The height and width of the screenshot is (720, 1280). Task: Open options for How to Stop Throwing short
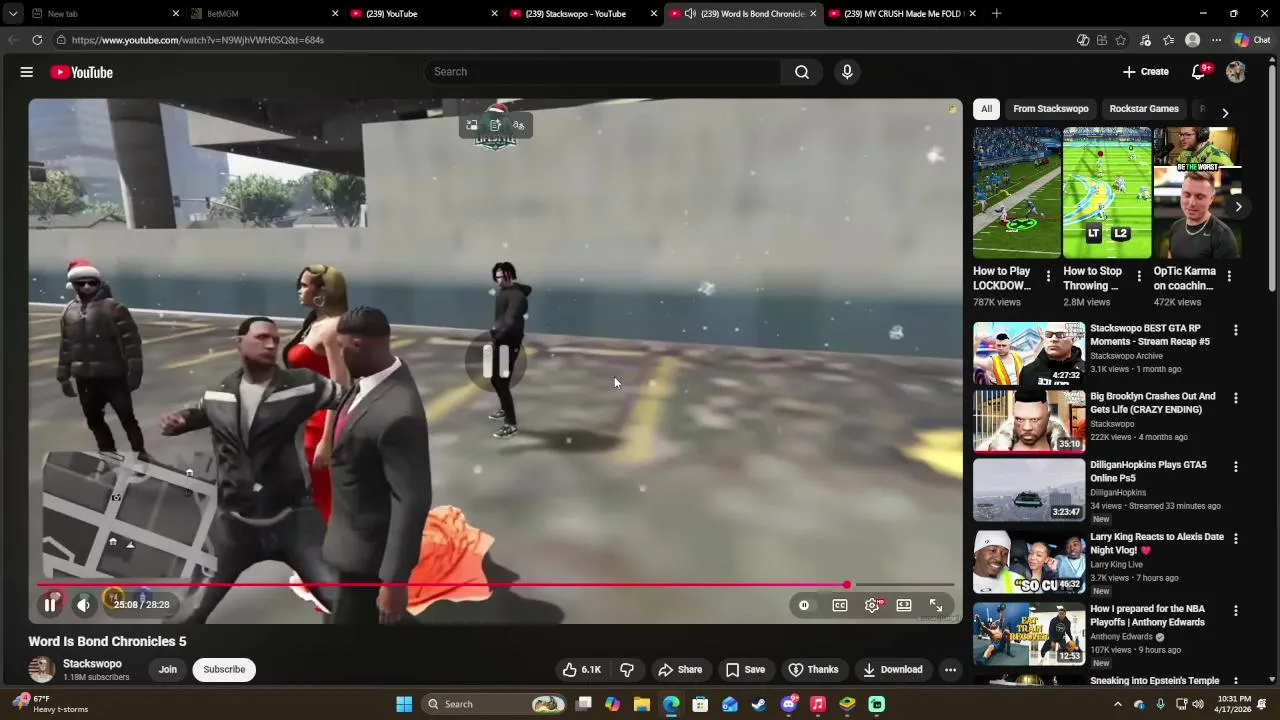[x=1138, y=277]
